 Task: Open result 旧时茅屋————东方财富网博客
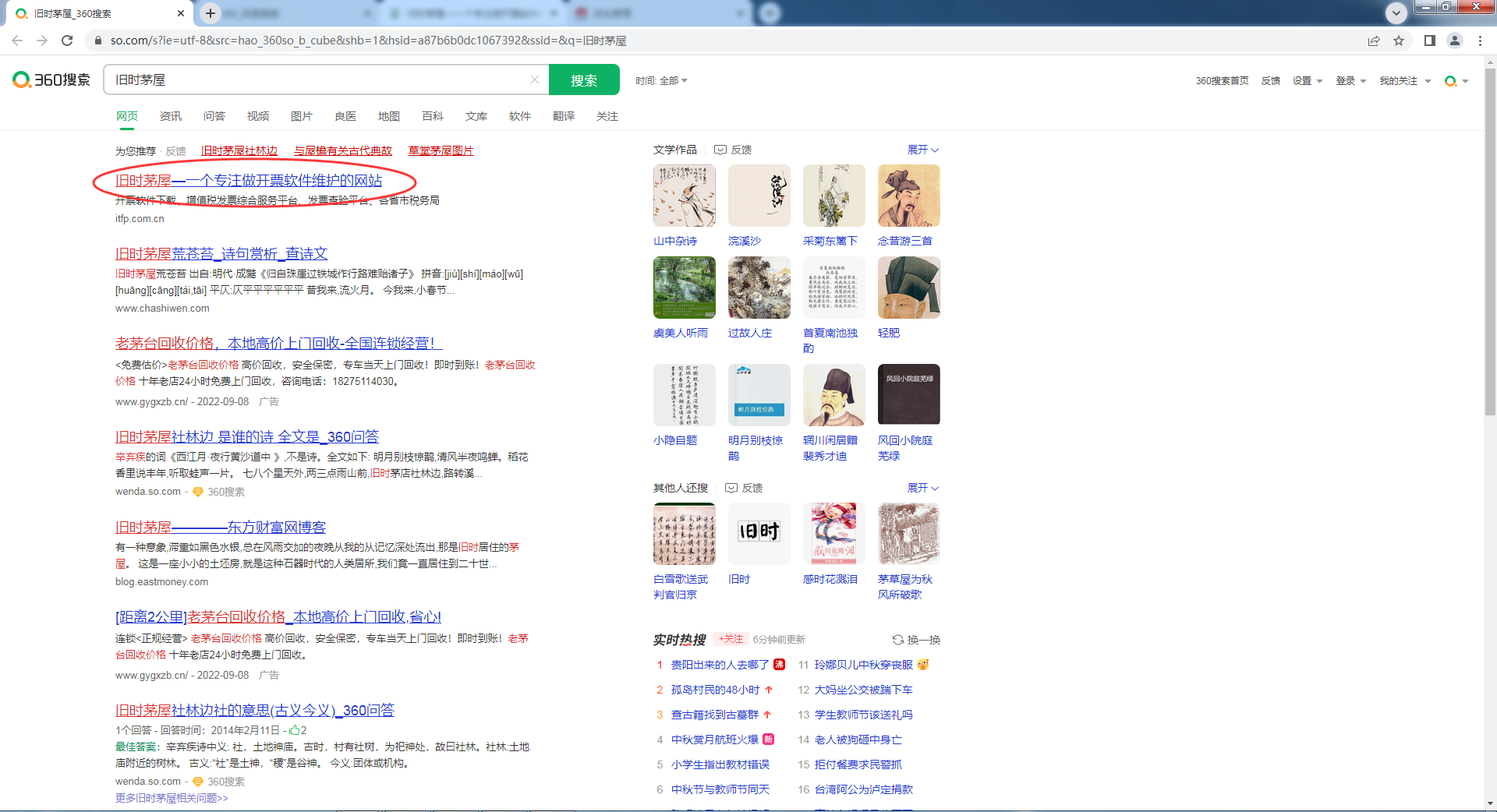point(221,528)
